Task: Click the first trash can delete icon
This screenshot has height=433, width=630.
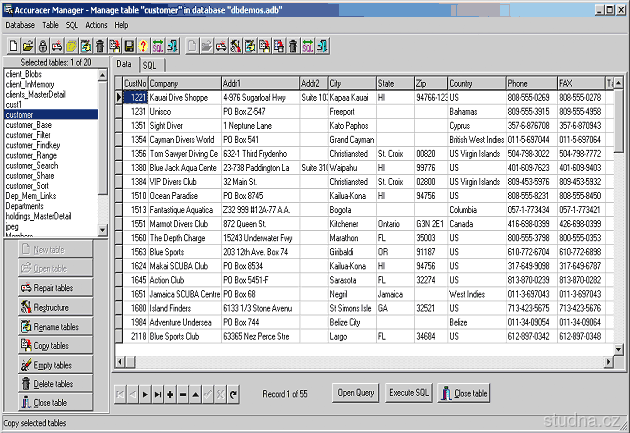Action: point(100,45)
